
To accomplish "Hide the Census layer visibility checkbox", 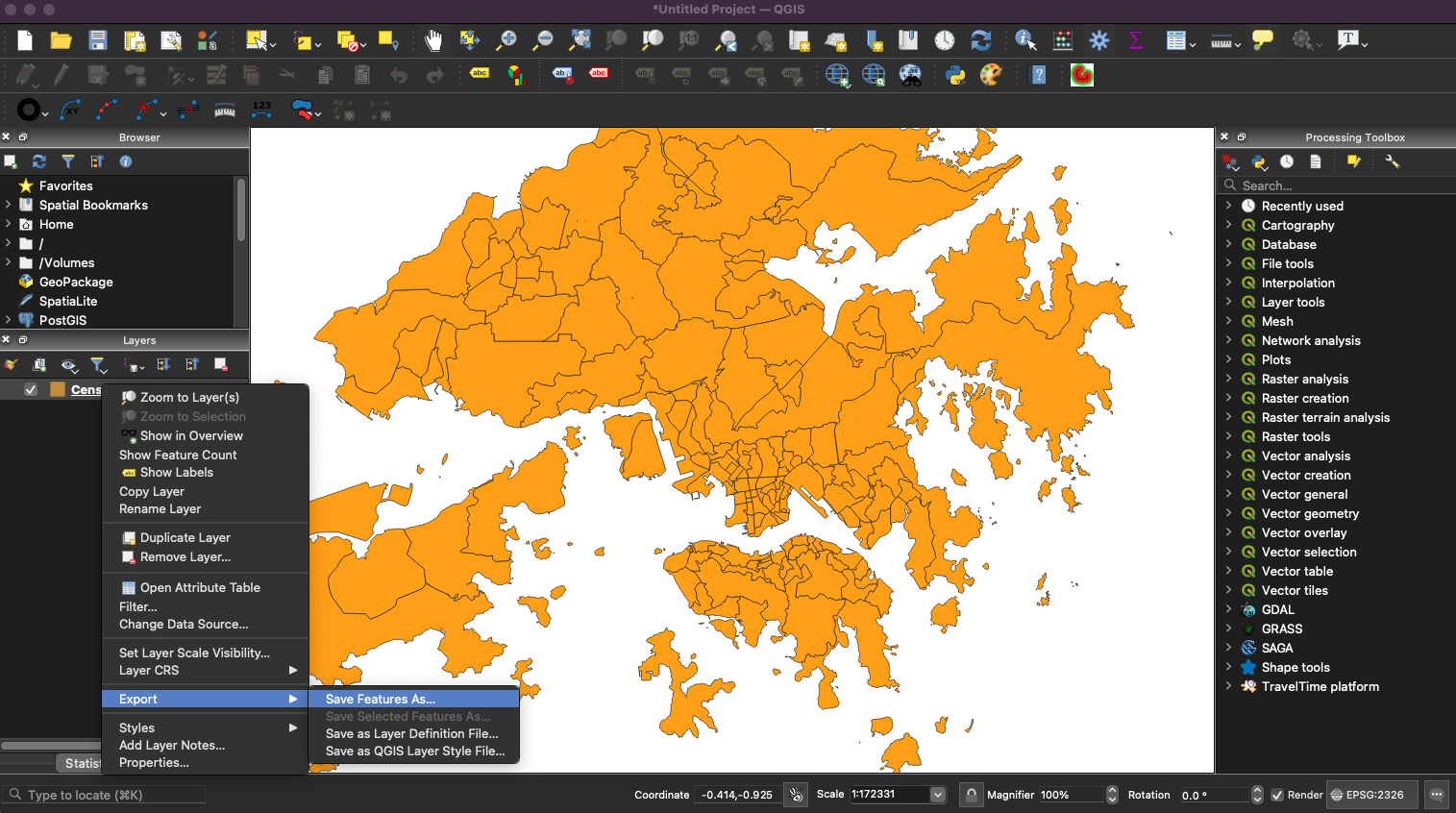I will pos(30,389).
